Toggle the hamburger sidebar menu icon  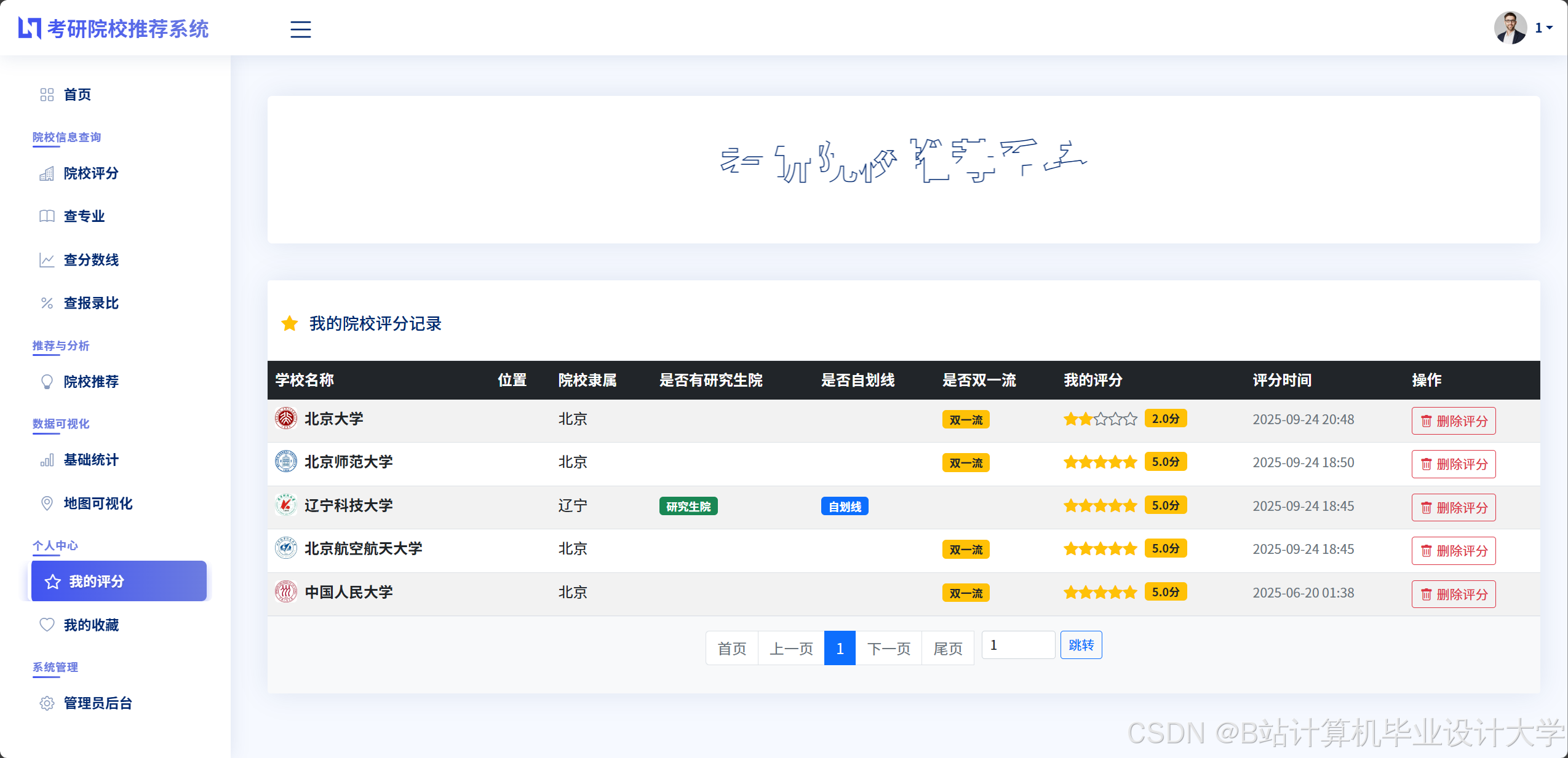[300, 29]
